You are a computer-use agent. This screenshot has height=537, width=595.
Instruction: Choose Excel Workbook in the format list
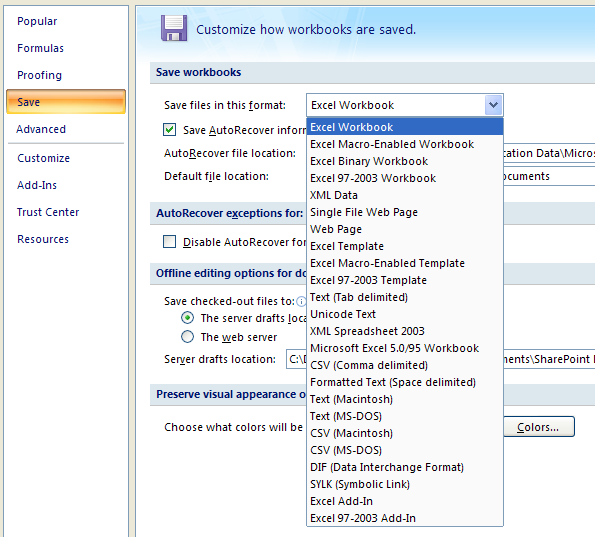[x=405, y=127]
